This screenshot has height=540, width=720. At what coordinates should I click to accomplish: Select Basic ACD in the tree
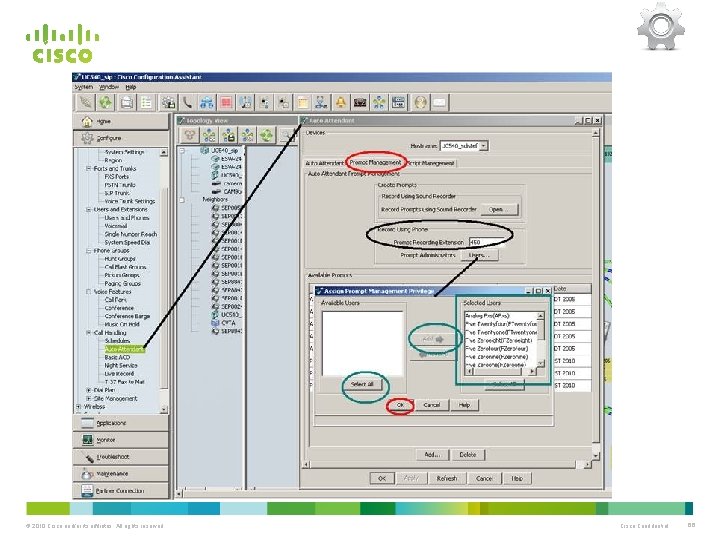click(x=117, y=357)
